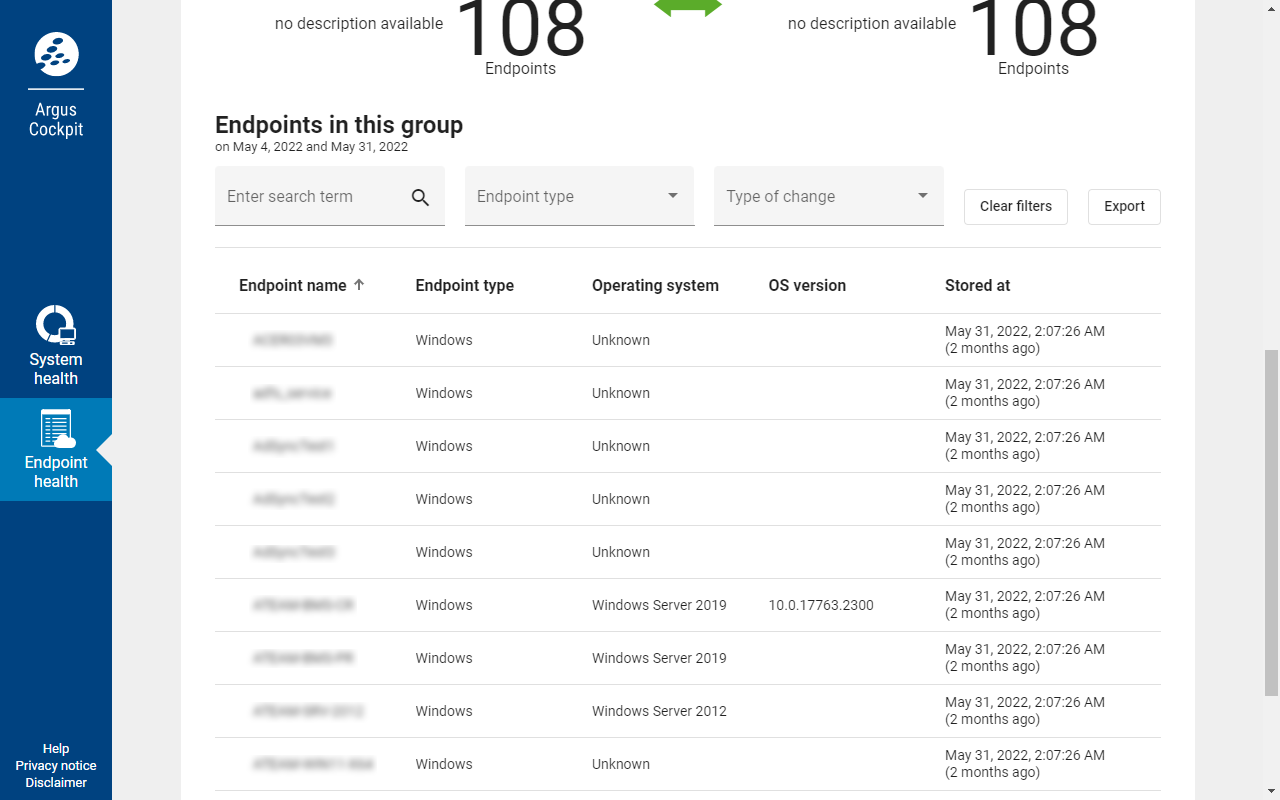Viewport: 1280px width, 800px height.
Task: Click the green double-arrow comparison icon
Action: coord(688,8)
